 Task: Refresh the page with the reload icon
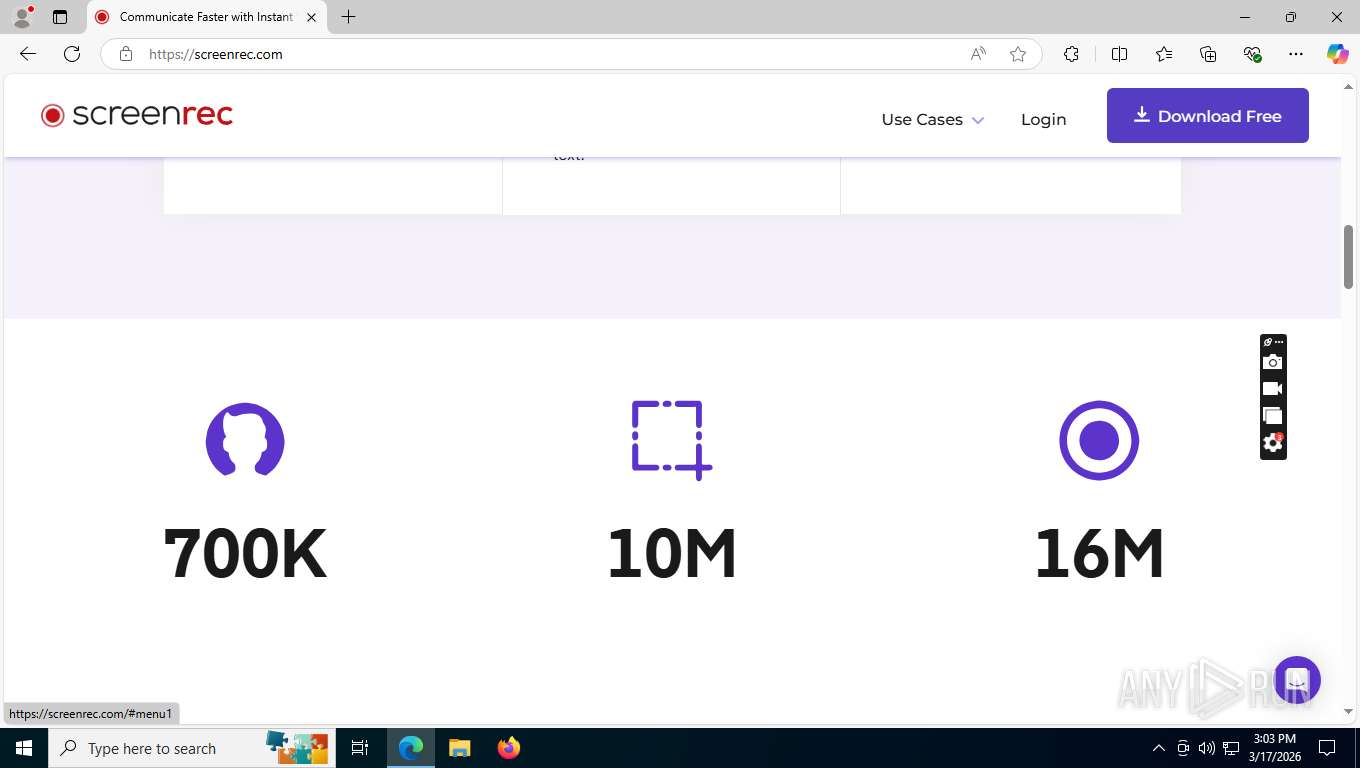tap(72, 54)
